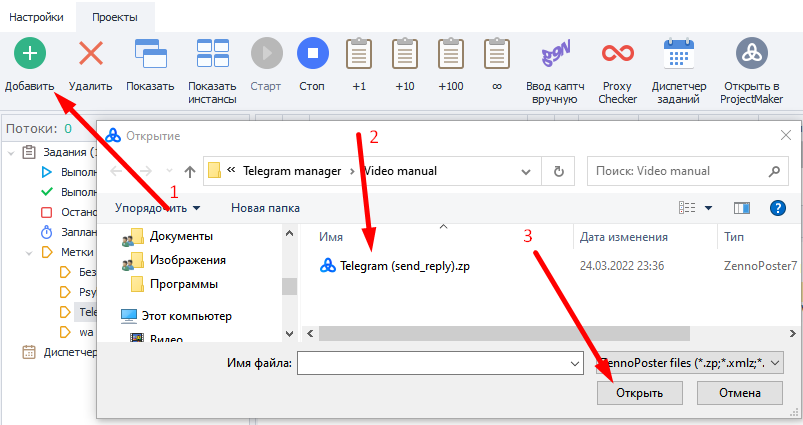Select the blue play Выполн tree item
This screenshot has height=425, width=803.
pos(68,172)
